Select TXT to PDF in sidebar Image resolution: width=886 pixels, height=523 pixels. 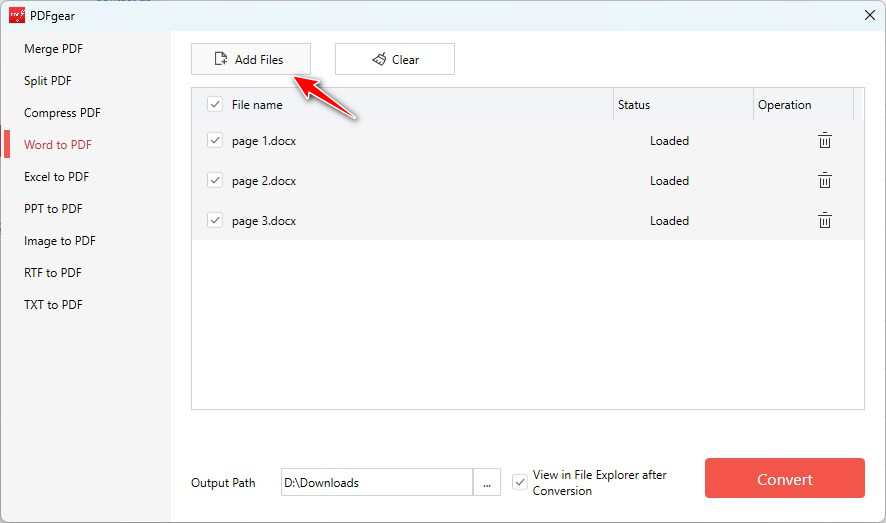click(53, 305)
